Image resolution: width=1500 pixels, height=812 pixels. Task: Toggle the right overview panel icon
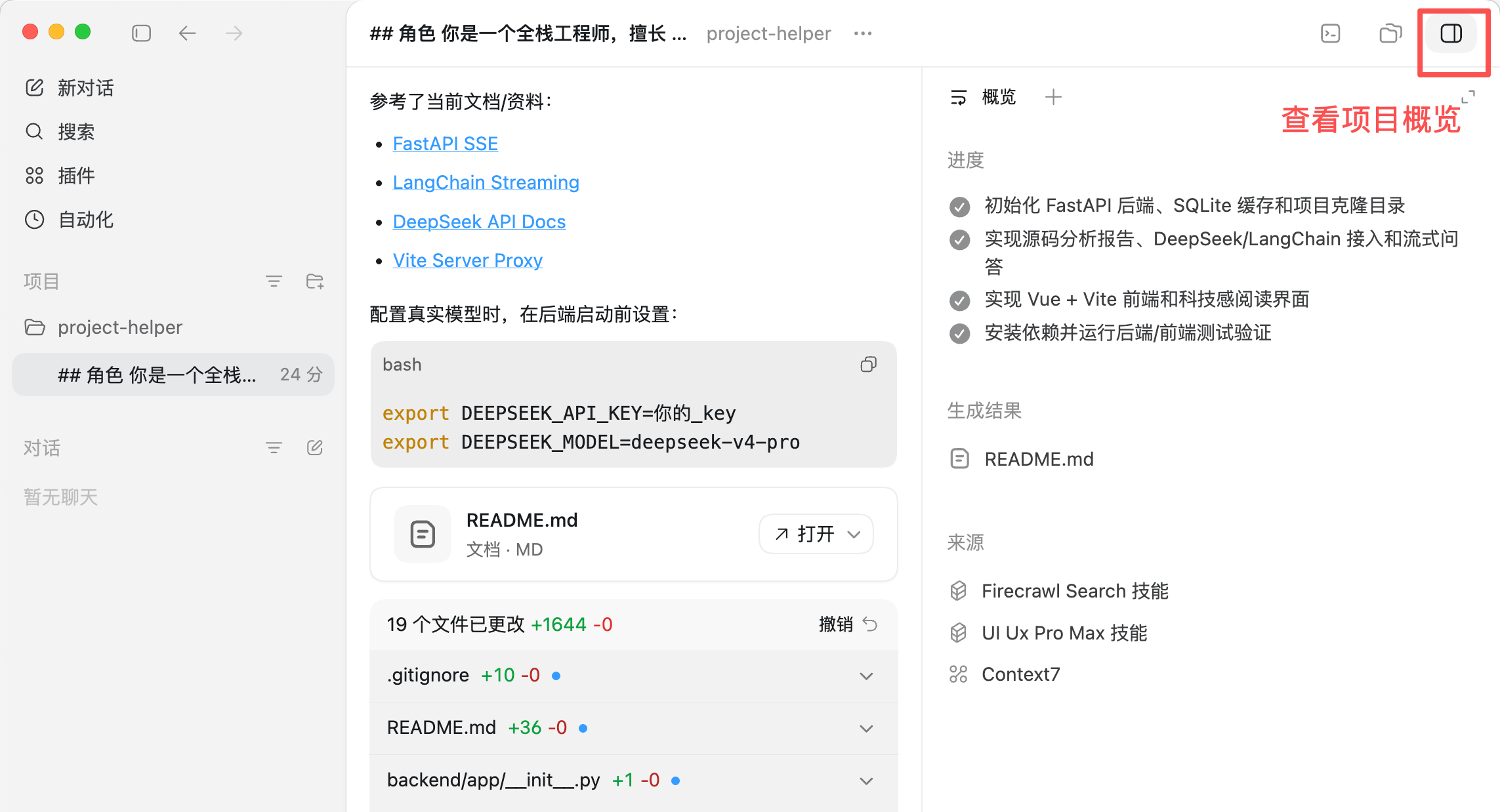pos(1451,33)
